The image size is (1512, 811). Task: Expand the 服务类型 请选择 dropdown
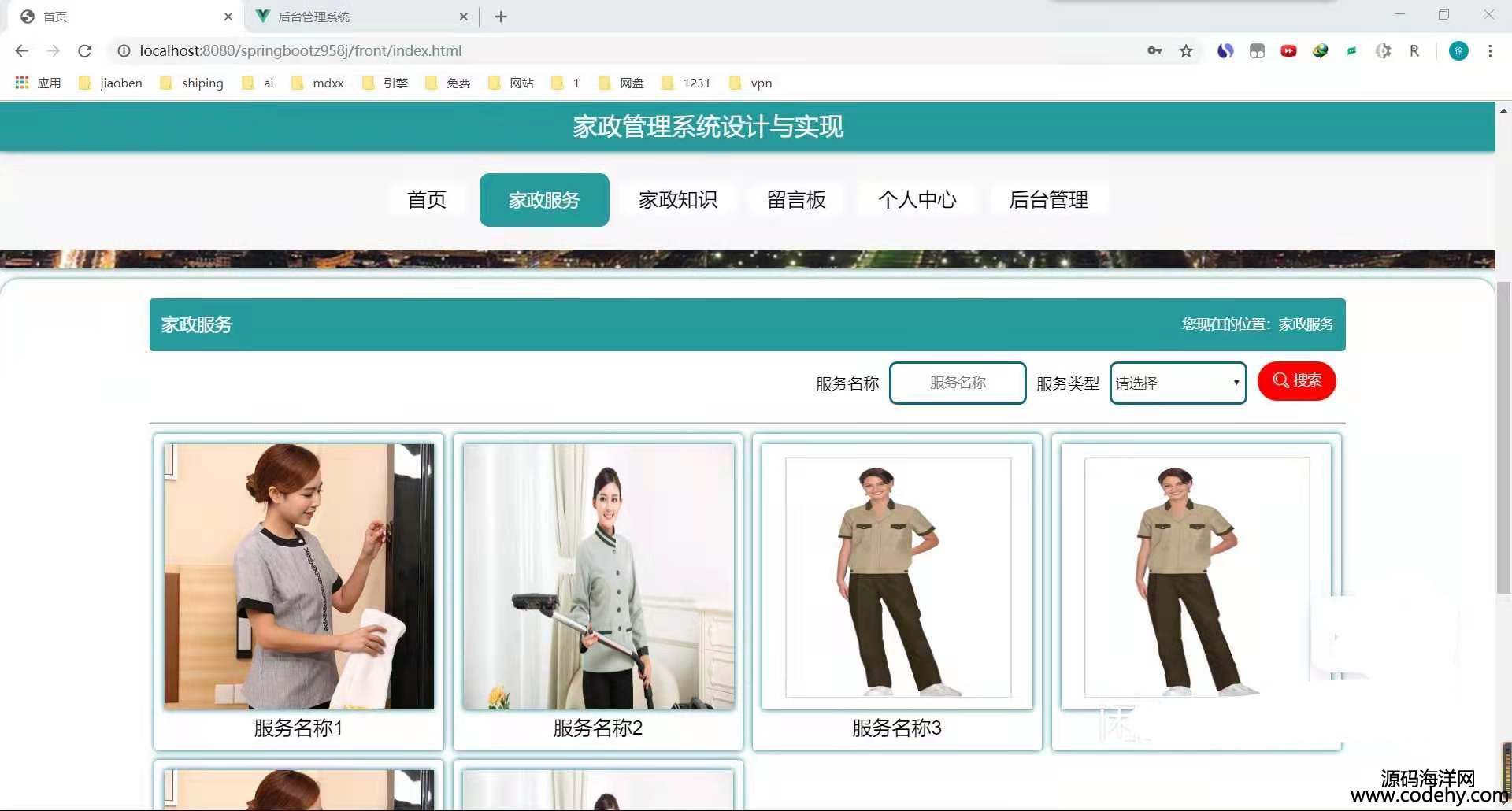click(1178, 383)
